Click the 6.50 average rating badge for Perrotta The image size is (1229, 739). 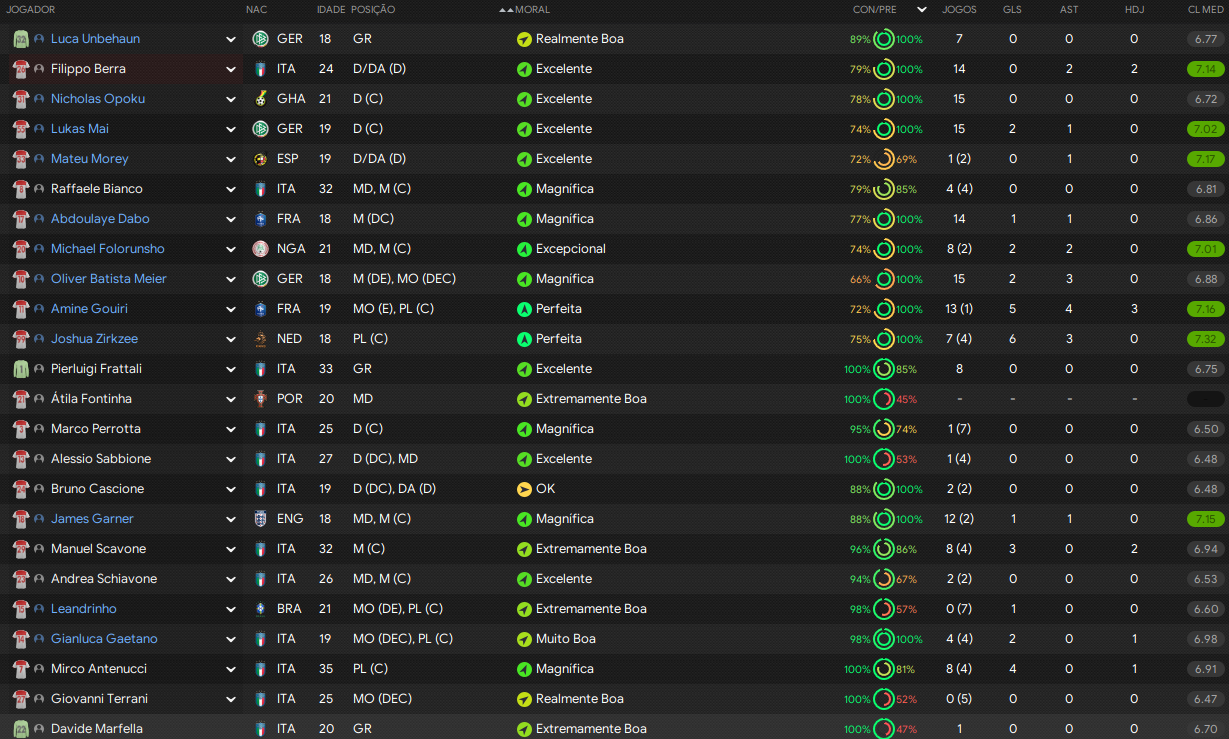coord(1205,429)
